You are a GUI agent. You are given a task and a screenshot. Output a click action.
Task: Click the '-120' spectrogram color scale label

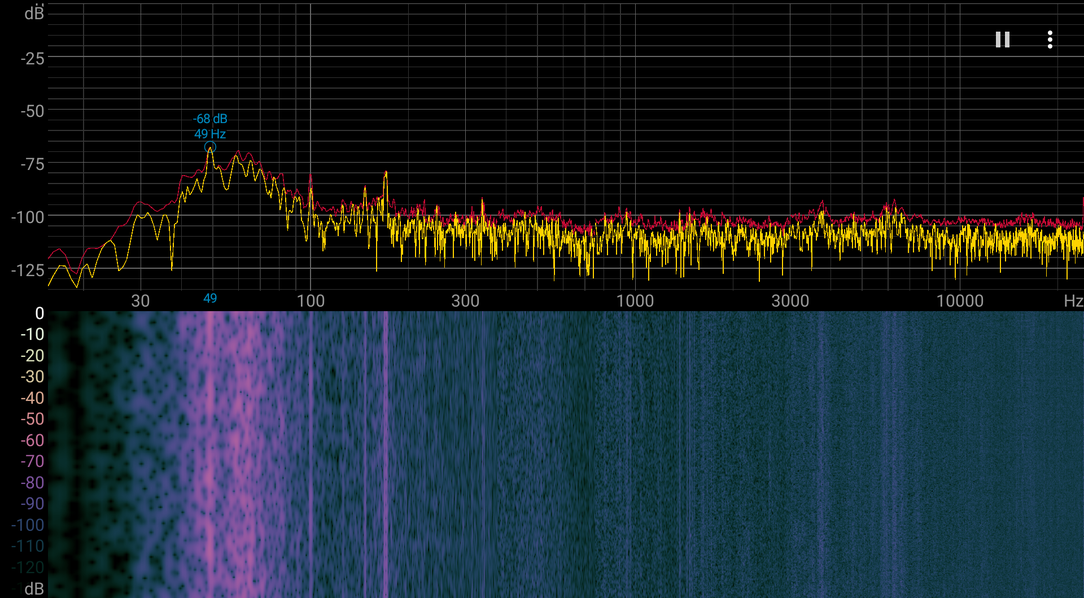point(28,568)
